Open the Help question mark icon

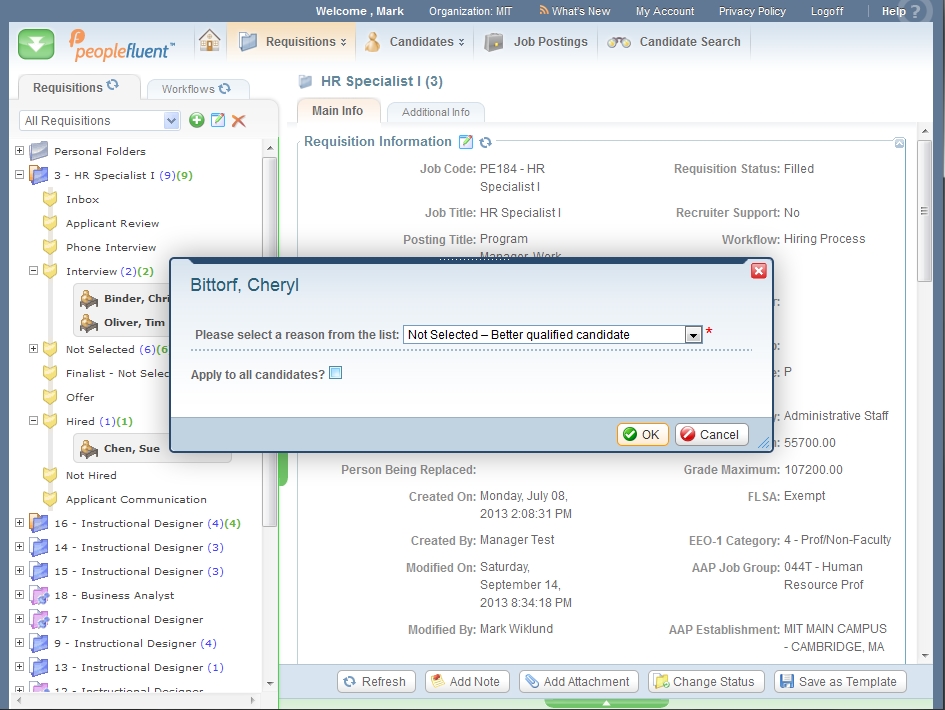[914, 12]
